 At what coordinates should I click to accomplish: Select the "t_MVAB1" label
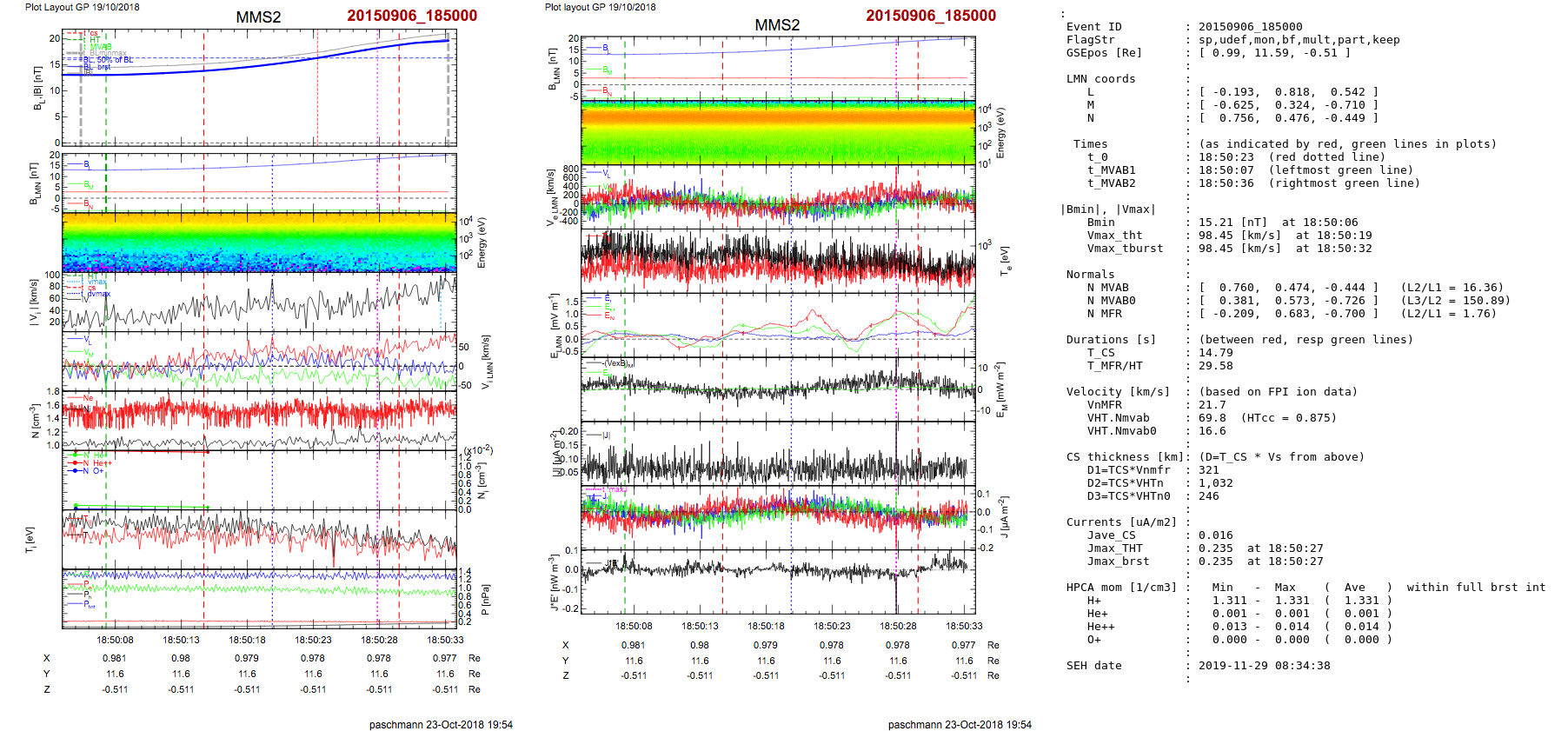click(x=1111, y=170)
